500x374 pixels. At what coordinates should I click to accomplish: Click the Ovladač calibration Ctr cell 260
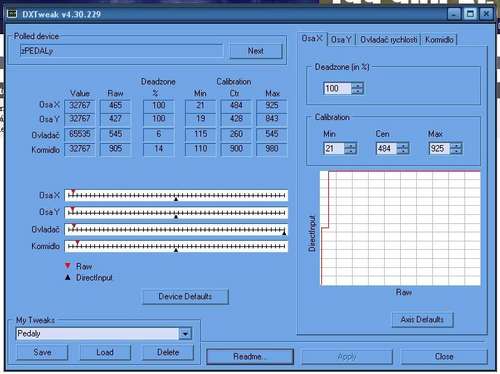tap(236, 134)
